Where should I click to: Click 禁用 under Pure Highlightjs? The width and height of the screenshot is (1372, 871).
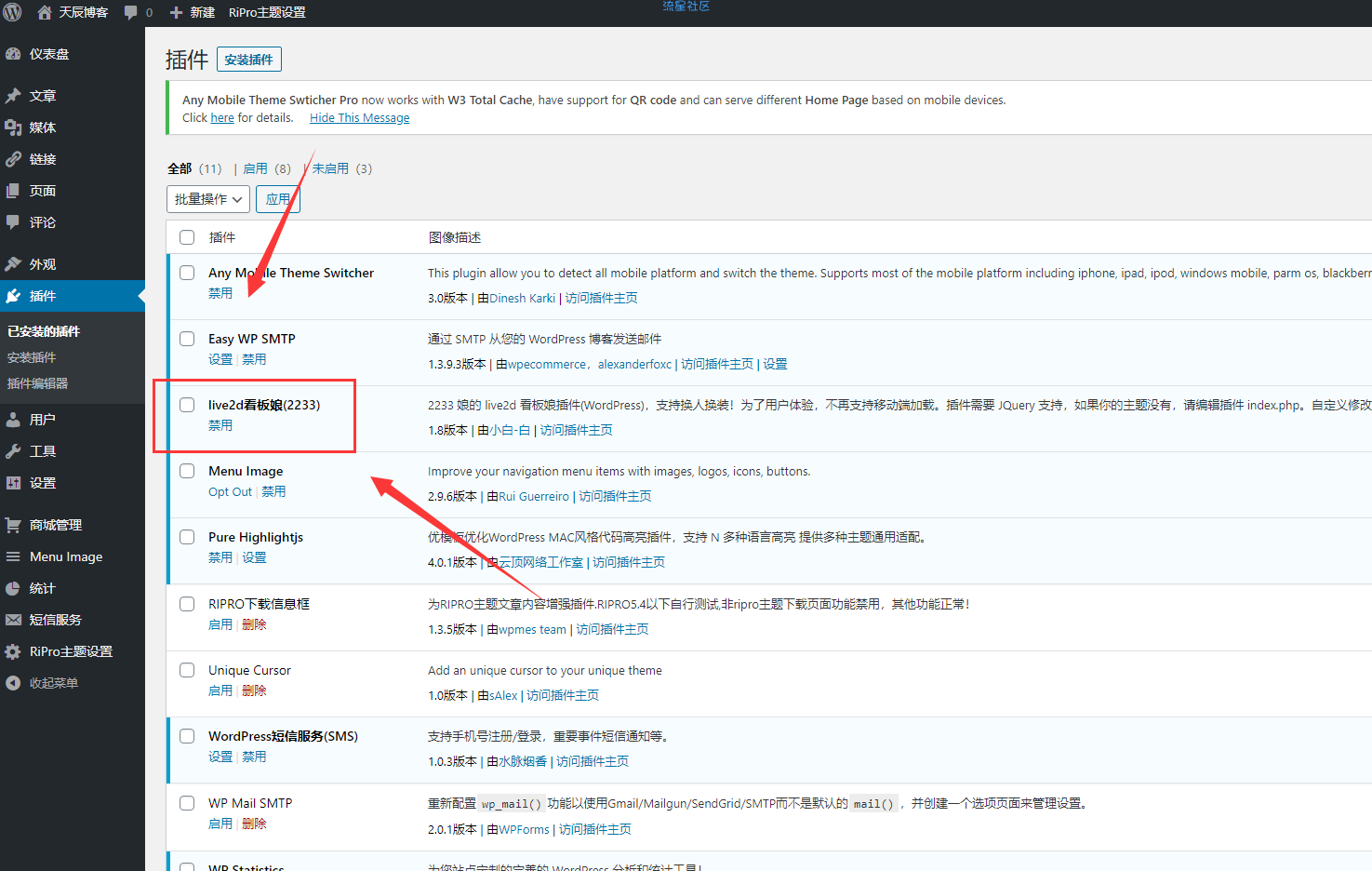coord(220,557)
